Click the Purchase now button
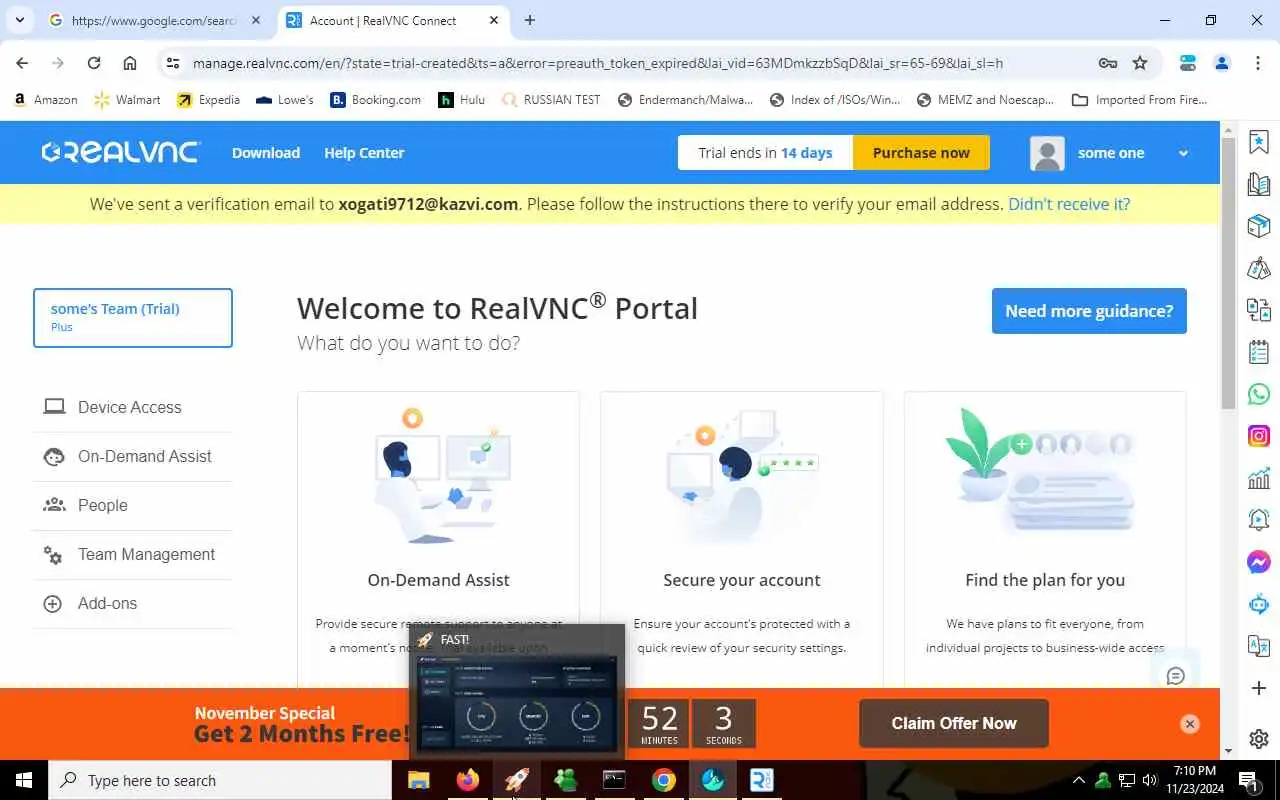This screenshot has height=800, width=1280. click(921, 153)
